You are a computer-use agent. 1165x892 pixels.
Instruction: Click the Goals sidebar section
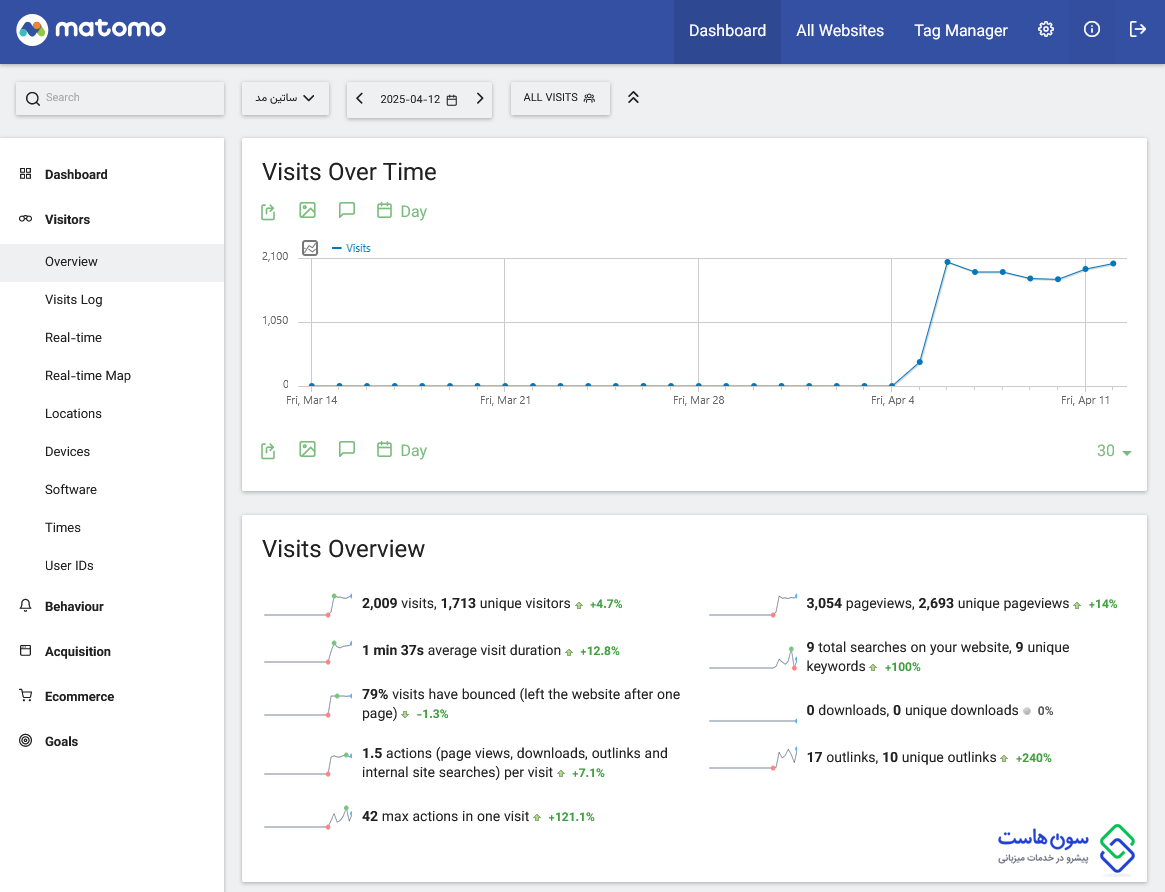tap(61, 741)
